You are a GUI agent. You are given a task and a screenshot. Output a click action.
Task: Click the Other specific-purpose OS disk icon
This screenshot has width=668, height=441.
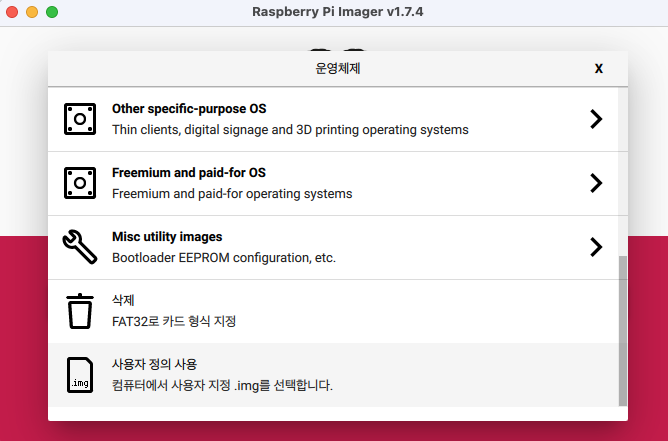80,119
